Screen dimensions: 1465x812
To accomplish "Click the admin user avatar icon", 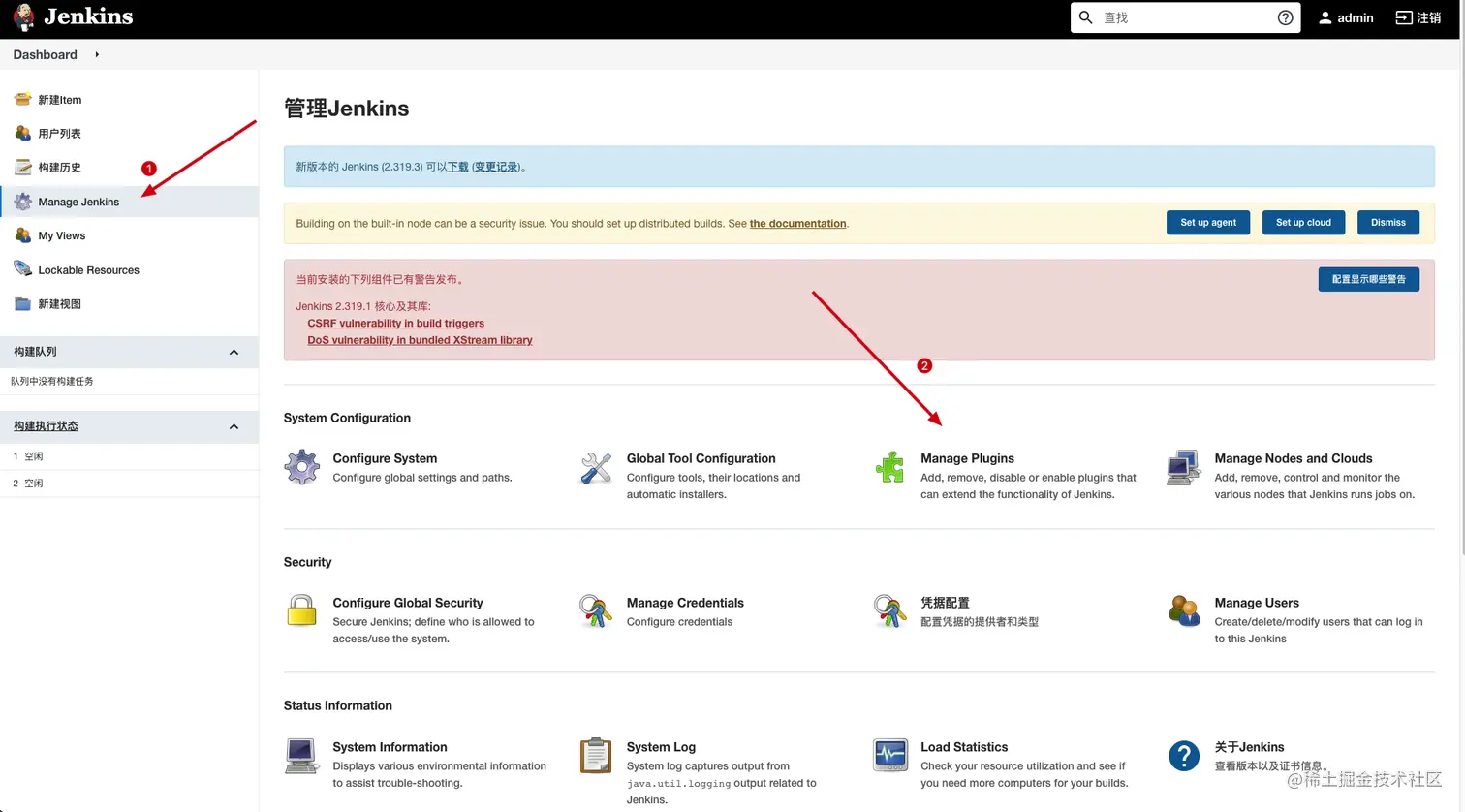I will 1325,17.
